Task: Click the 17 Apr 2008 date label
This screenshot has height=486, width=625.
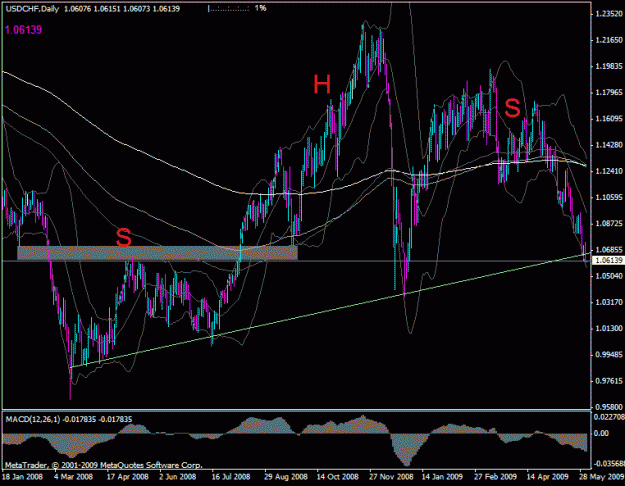Action: pyautogui.click(x=128, y=477)
